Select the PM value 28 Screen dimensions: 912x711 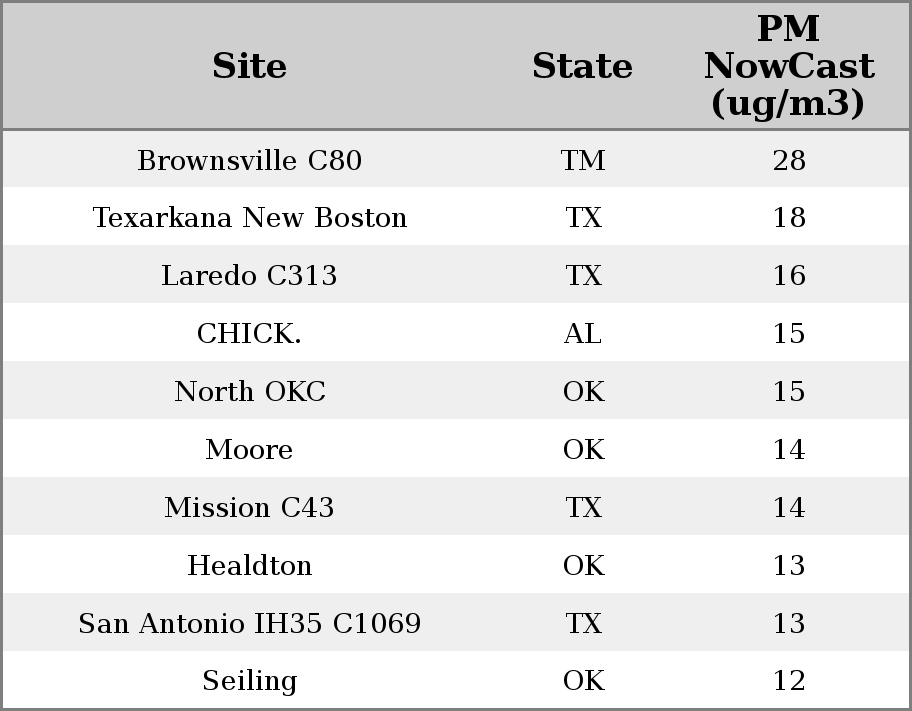pos(789,161)
